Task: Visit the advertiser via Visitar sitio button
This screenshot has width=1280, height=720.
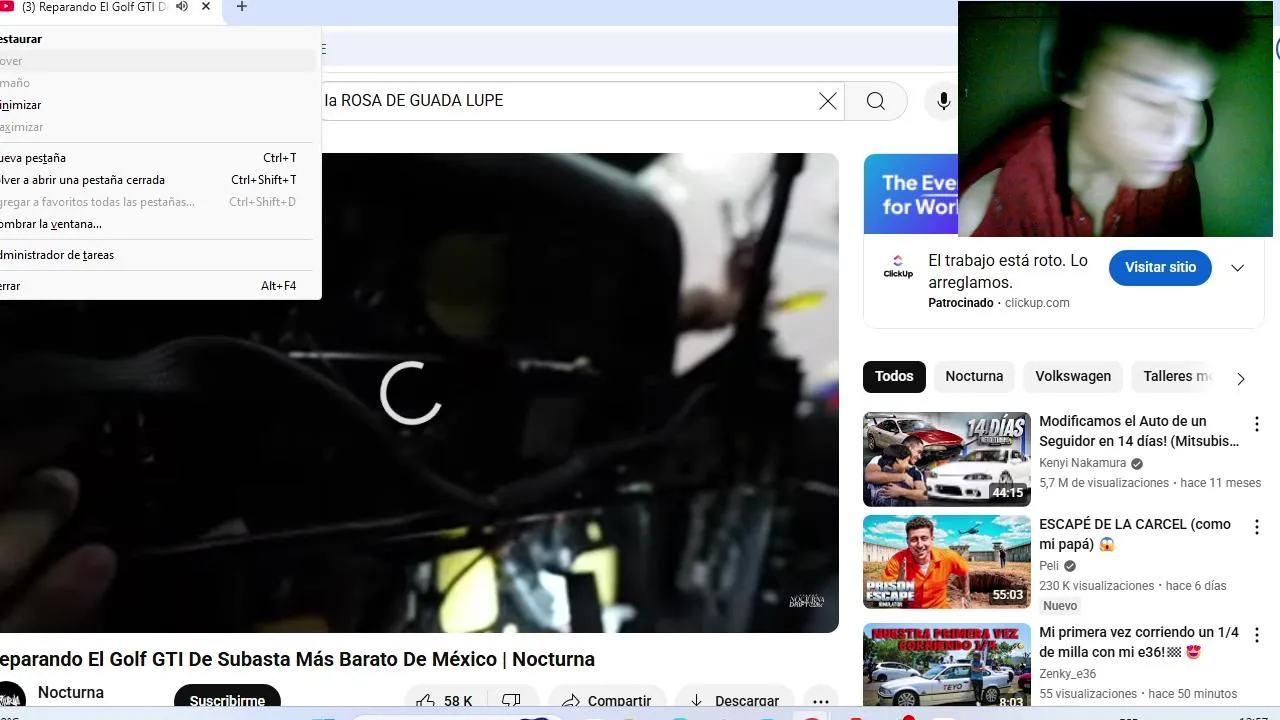Action: (1160, 267)
